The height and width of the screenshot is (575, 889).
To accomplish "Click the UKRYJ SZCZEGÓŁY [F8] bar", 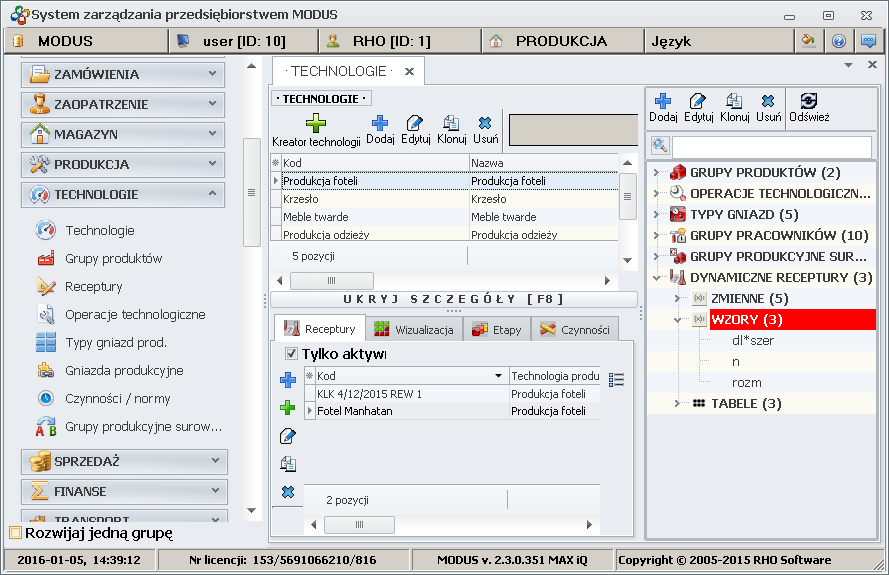I will (454, 299).
